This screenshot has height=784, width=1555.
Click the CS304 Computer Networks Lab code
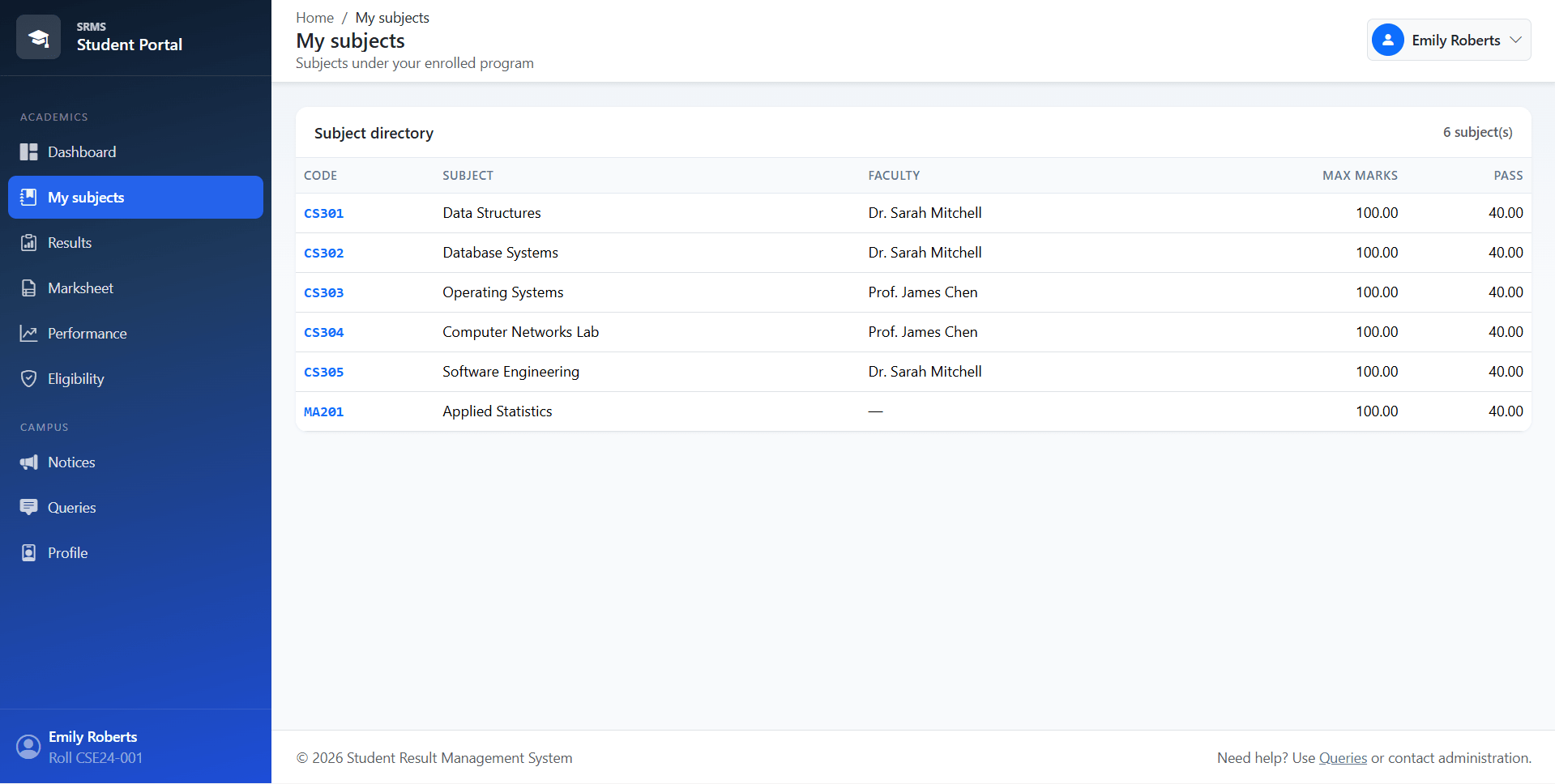tap(323, 332)
